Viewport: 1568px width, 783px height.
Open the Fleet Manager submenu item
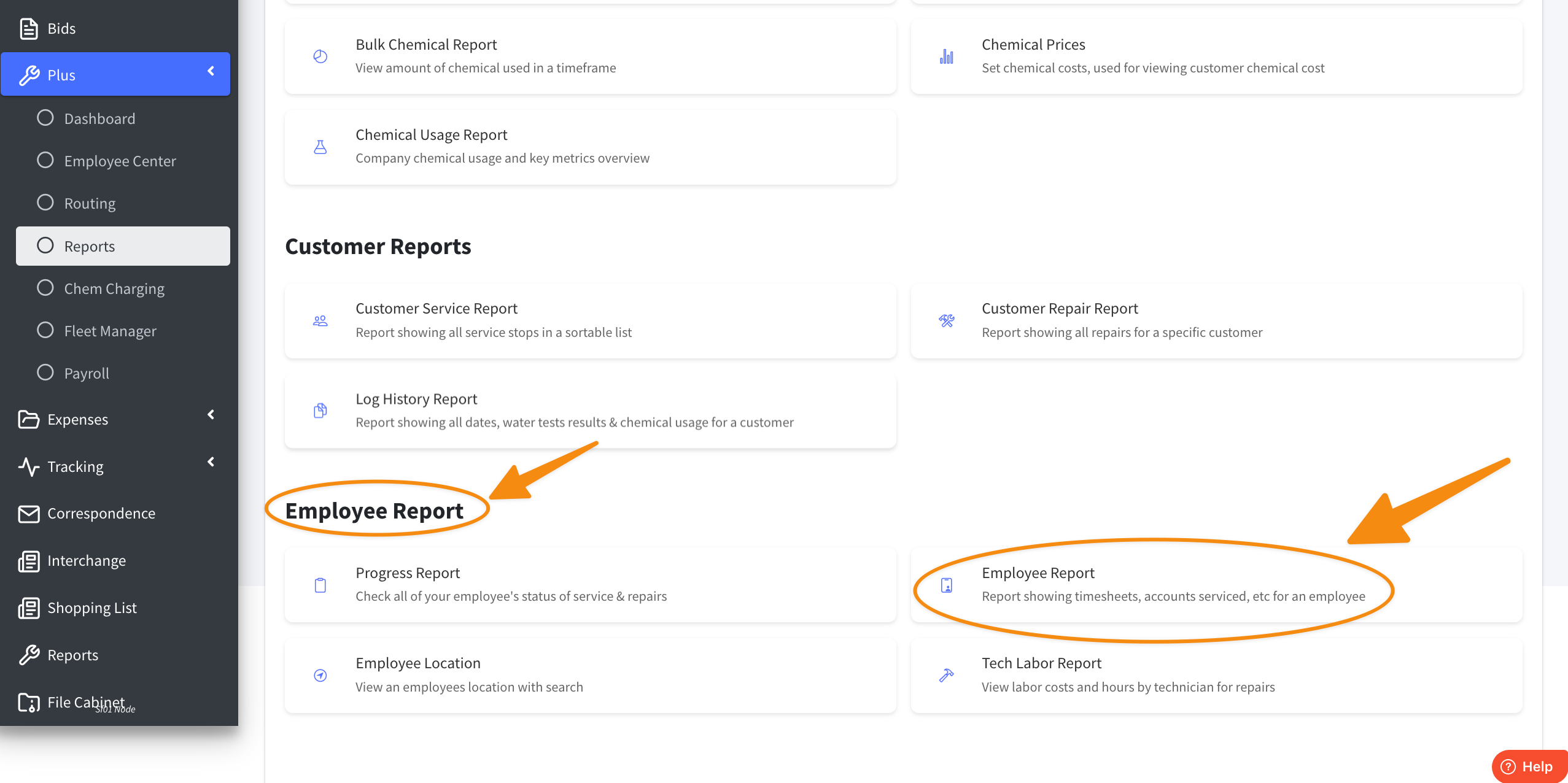[x=110, y=331]
